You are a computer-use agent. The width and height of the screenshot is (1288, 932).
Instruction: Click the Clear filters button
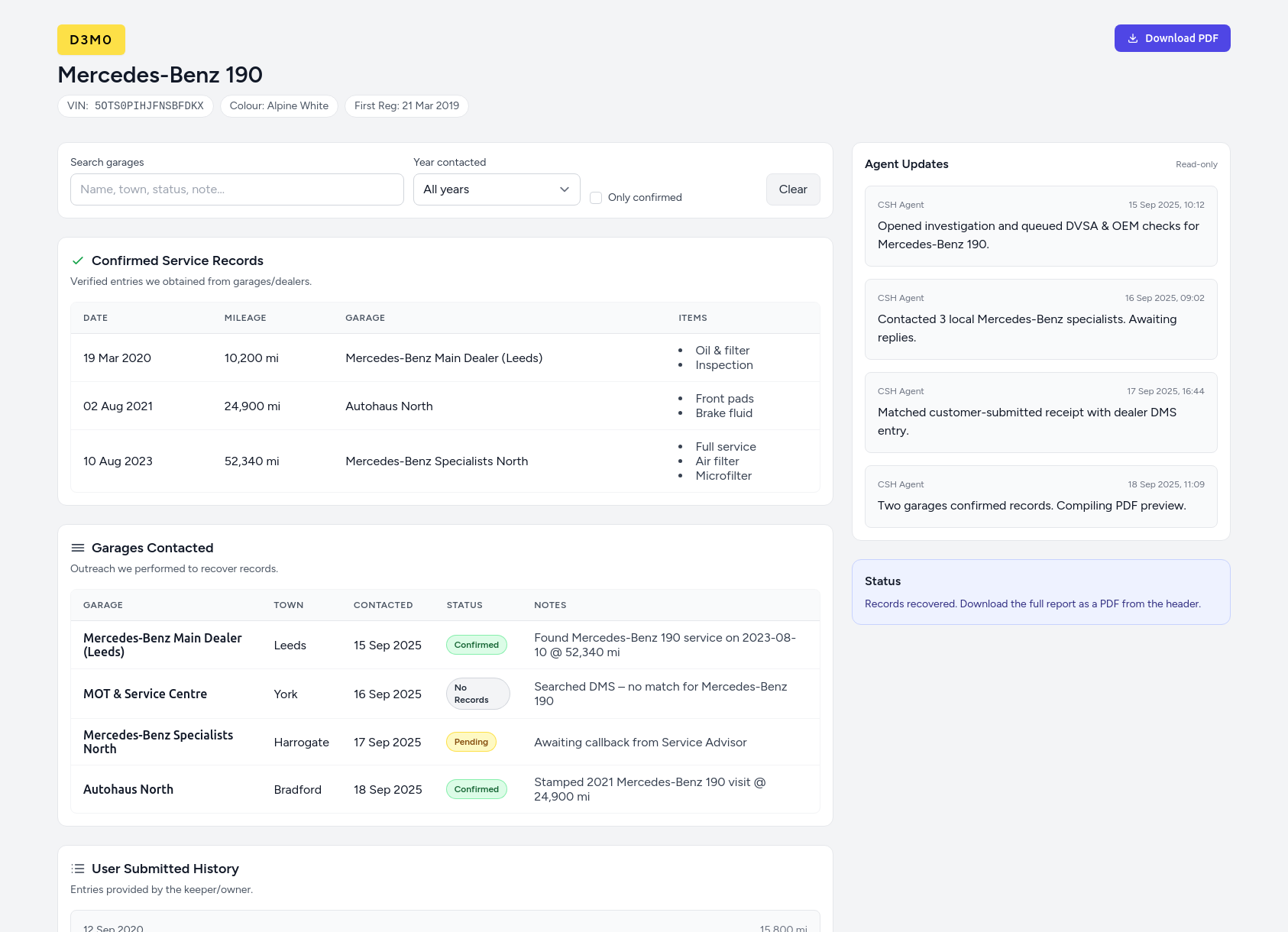point(792,189)
